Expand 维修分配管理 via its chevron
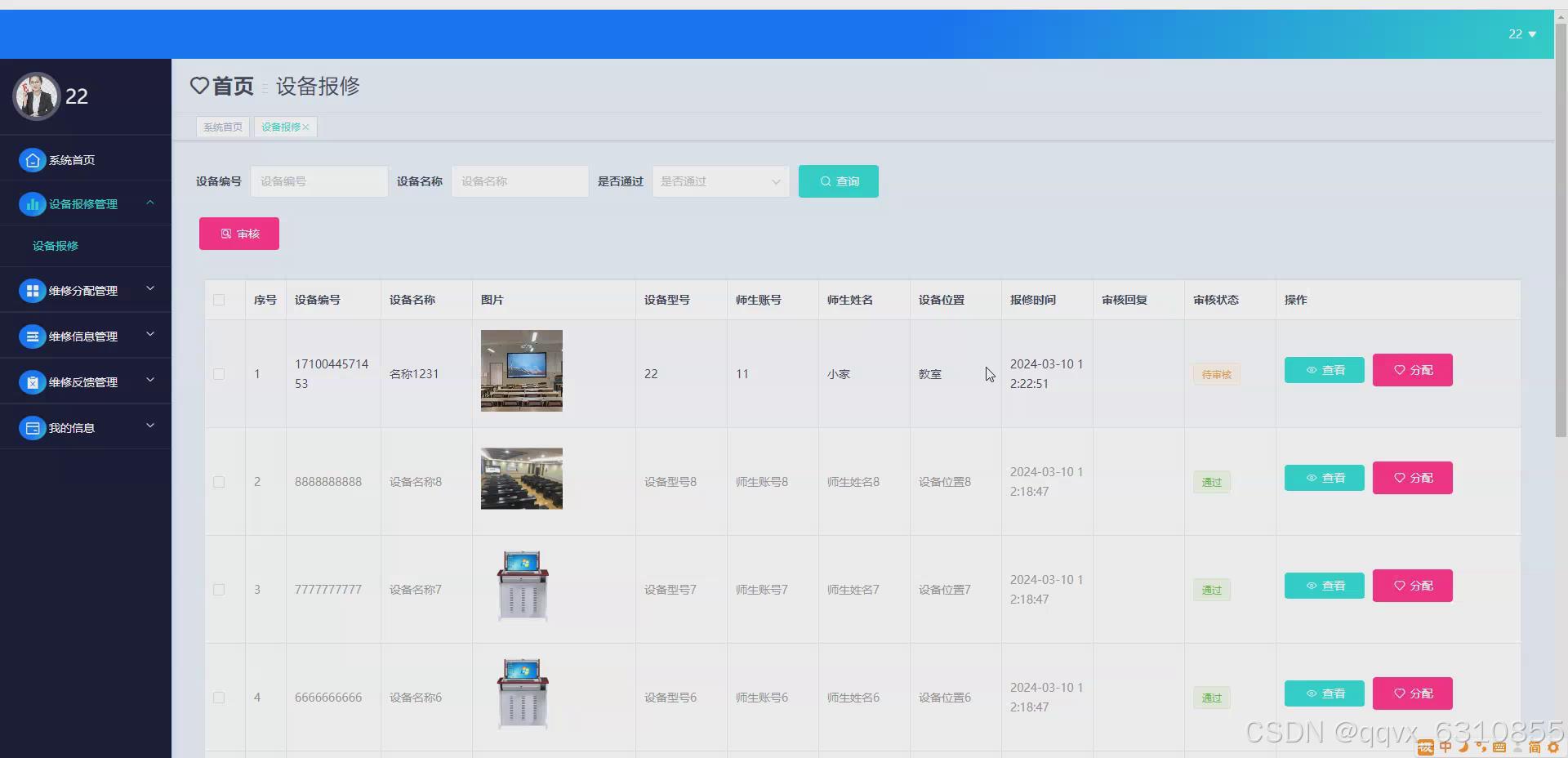The width and height of the screenshot is (1568, 758). (150, 289)
